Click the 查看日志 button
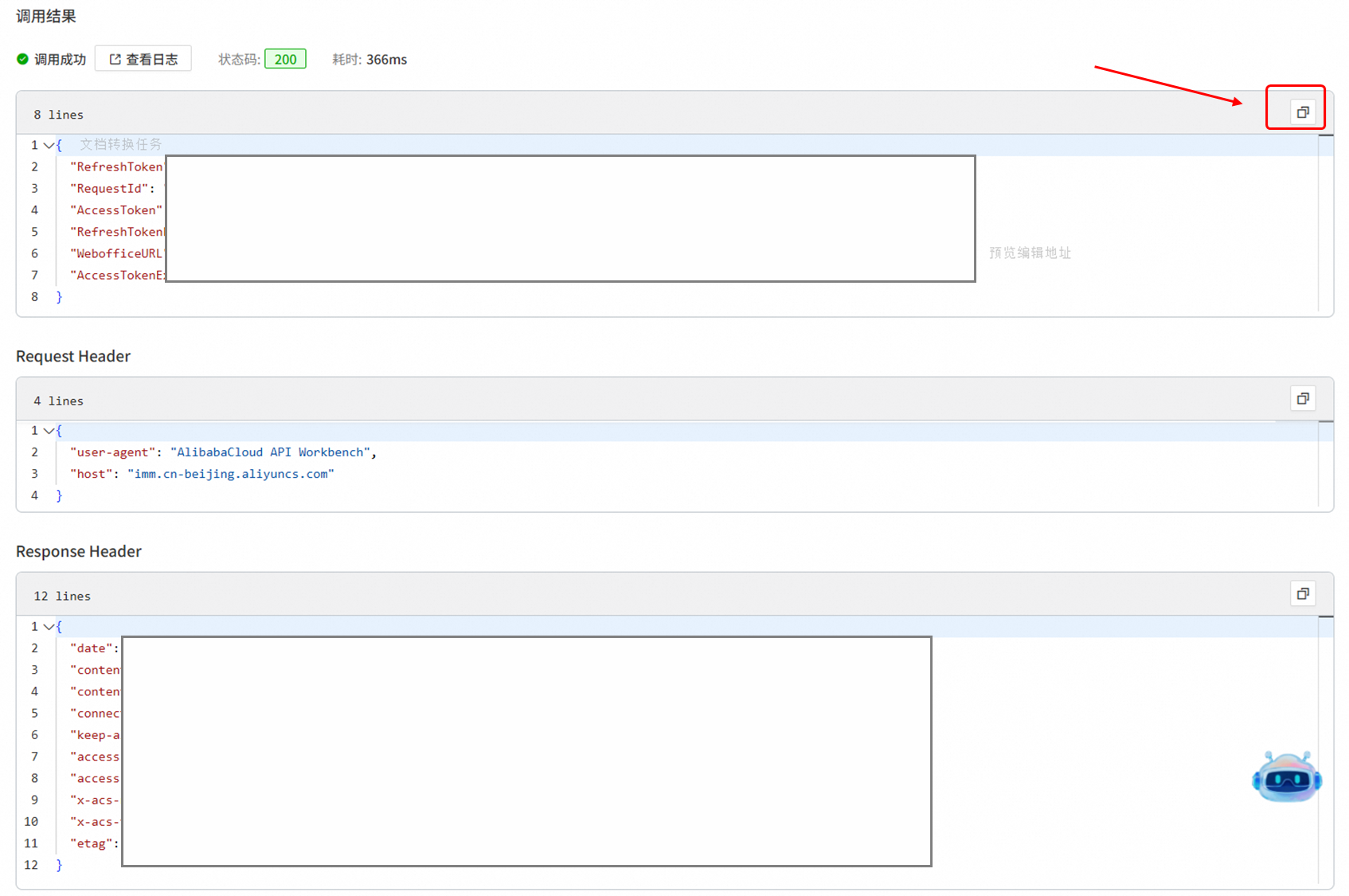This screenshot has height=896, width=1349. point(143,59)
